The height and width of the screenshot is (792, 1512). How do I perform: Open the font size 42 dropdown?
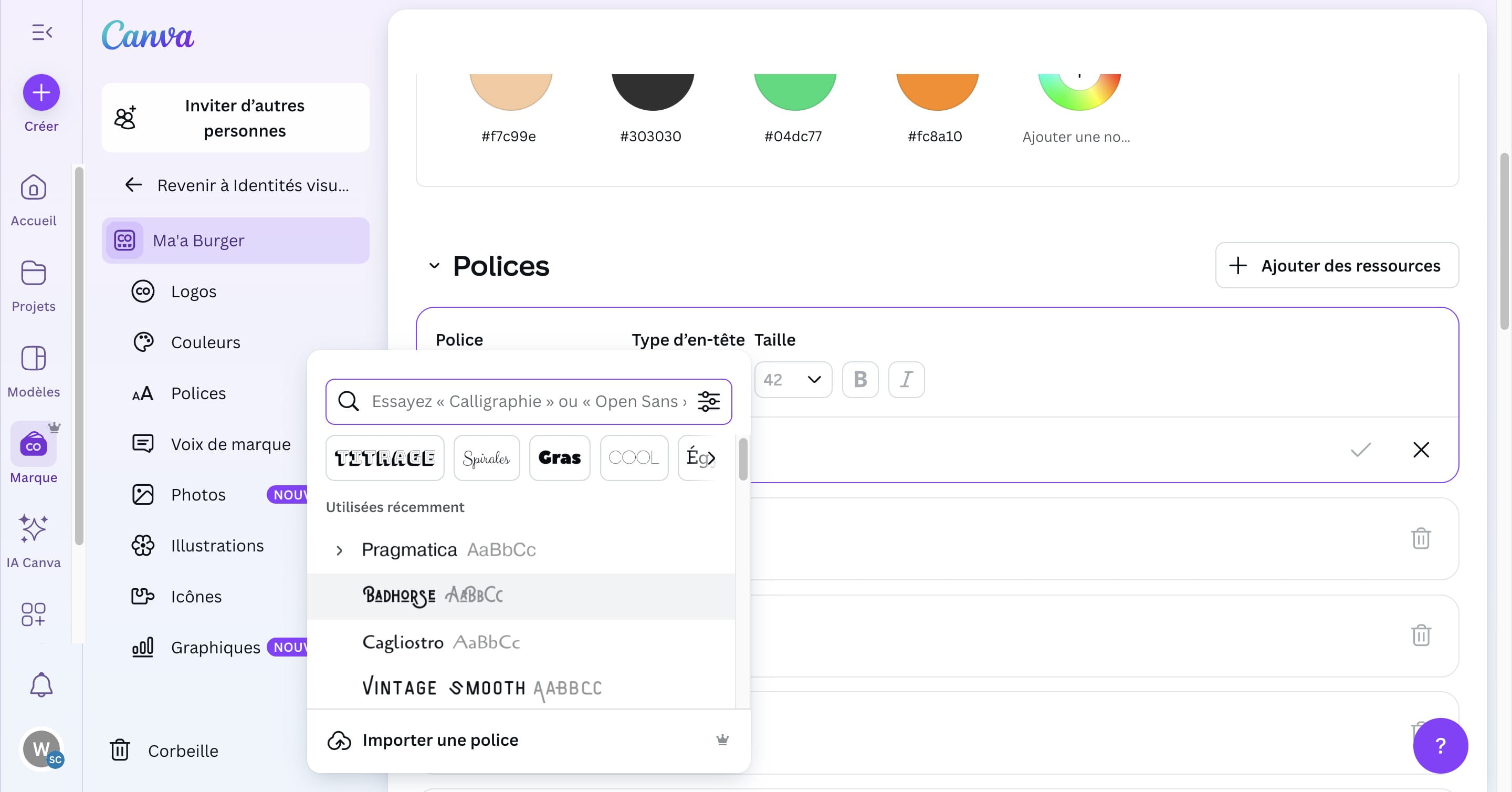pyautogui.click(x=793, y=380)
